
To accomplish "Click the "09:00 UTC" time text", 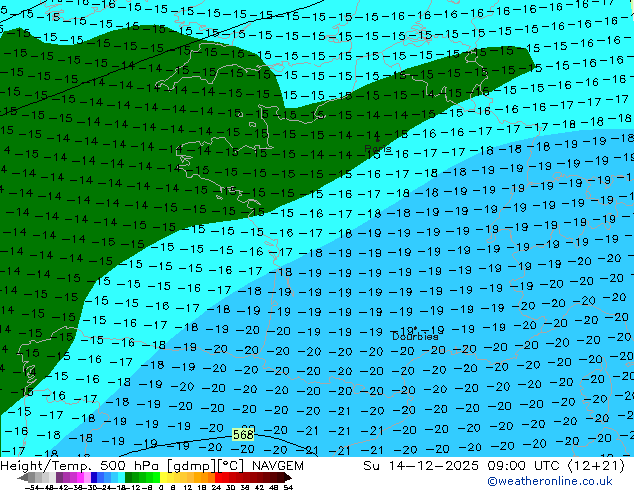I will pyautogui.click(x=525, y=466).
